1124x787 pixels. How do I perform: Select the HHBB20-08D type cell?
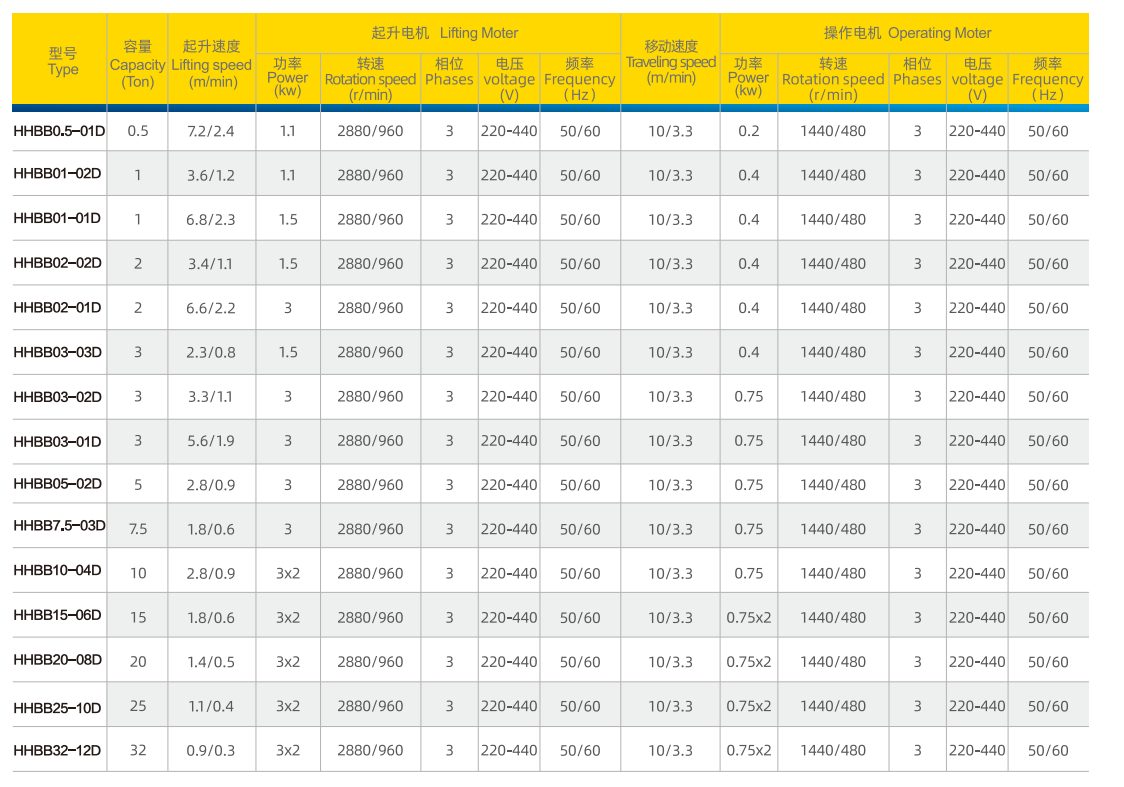pos(57,659)
